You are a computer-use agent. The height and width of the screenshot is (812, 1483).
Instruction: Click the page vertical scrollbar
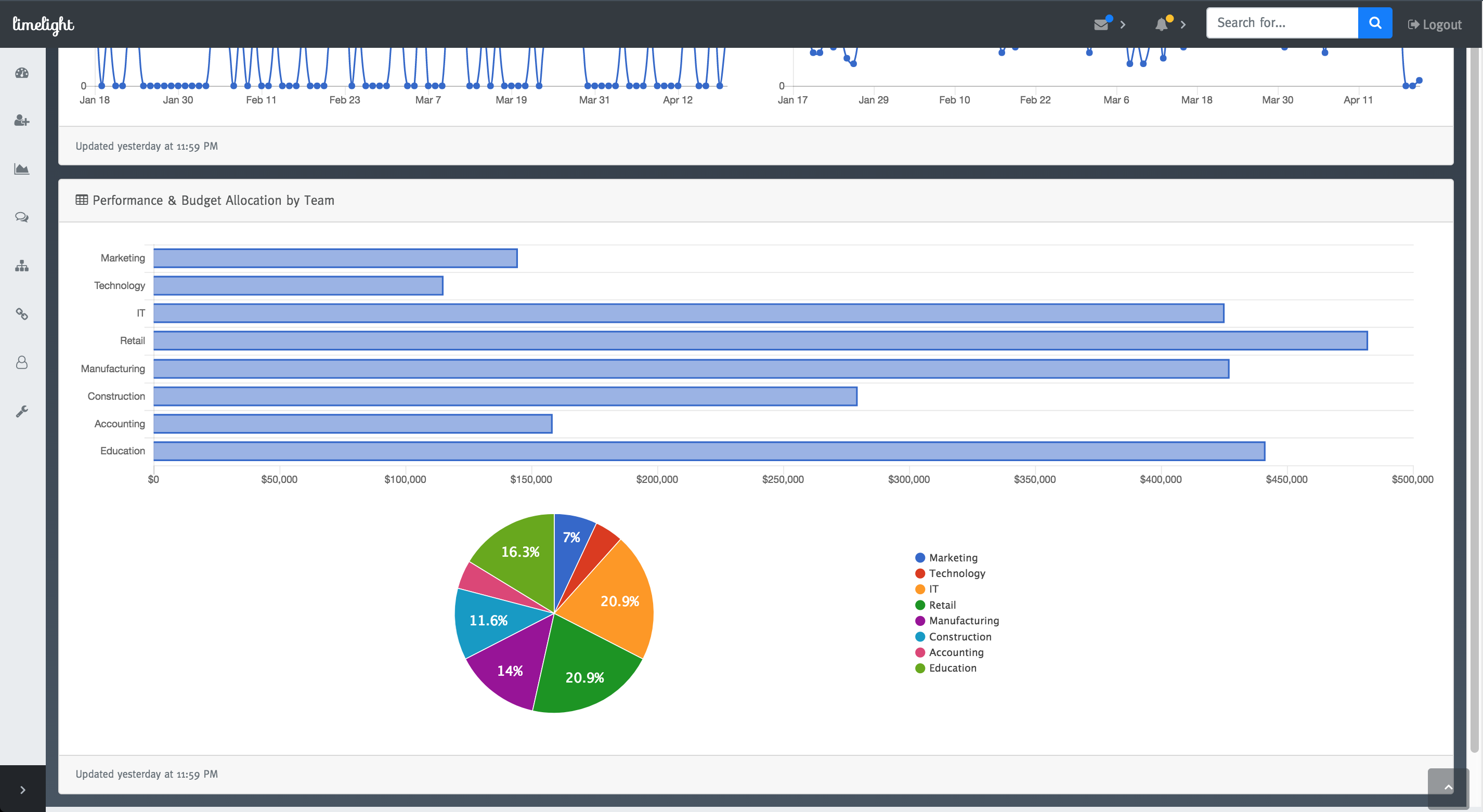(x=1475, y=400)
